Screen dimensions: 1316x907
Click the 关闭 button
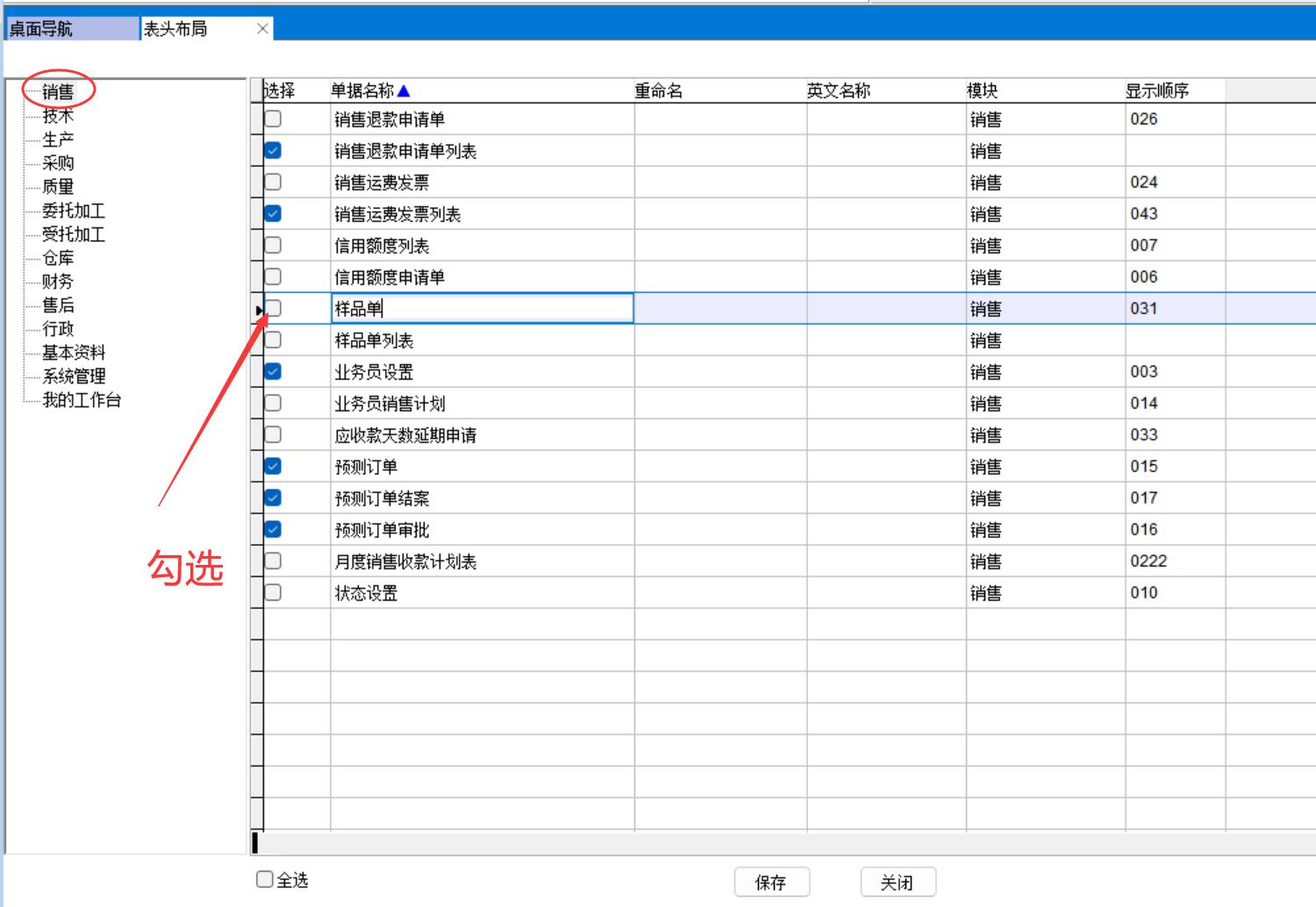[898, 882]
